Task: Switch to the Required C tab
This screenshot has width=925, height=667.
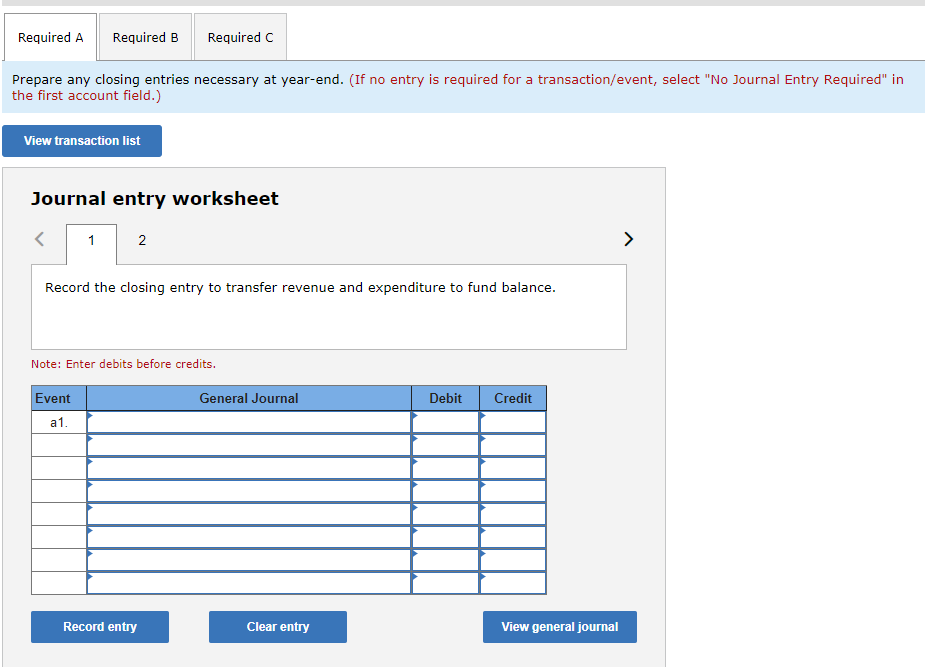Action: coord(240,37)
